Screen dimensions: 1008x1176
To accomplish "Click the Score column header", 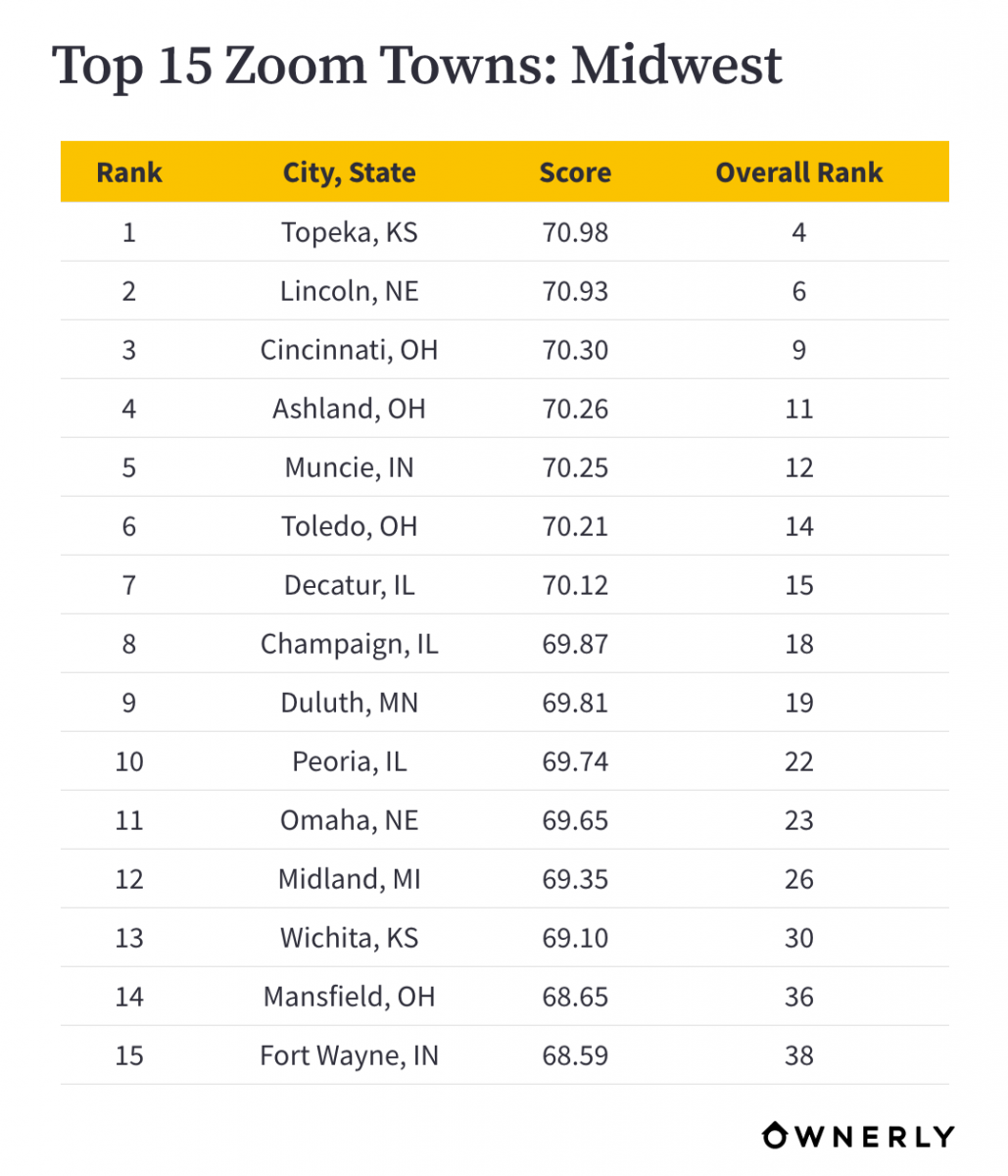I will [575, 172].
